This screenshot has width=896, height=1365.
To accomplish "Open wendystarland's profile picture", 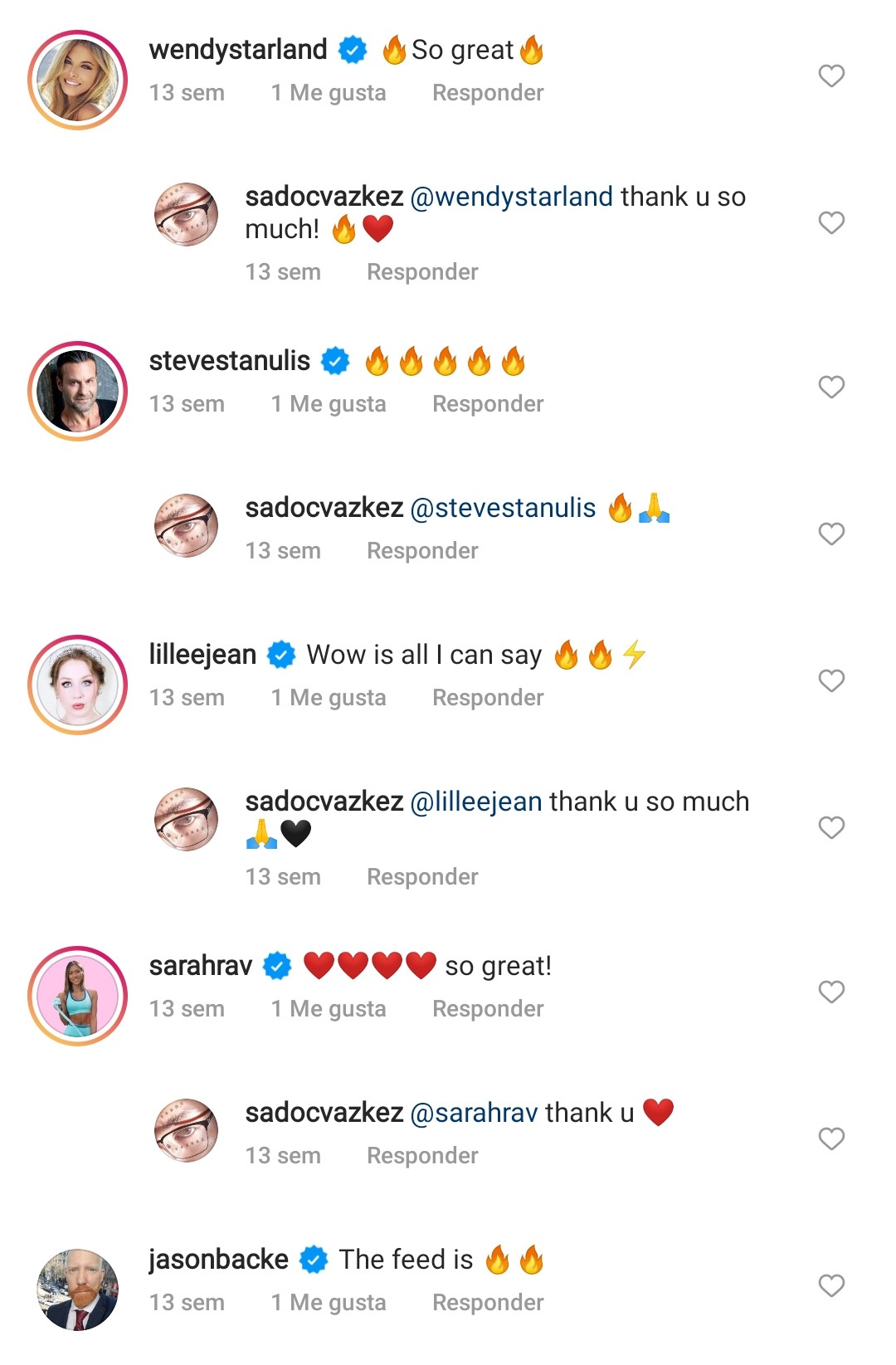I will (x=78, y=80).
